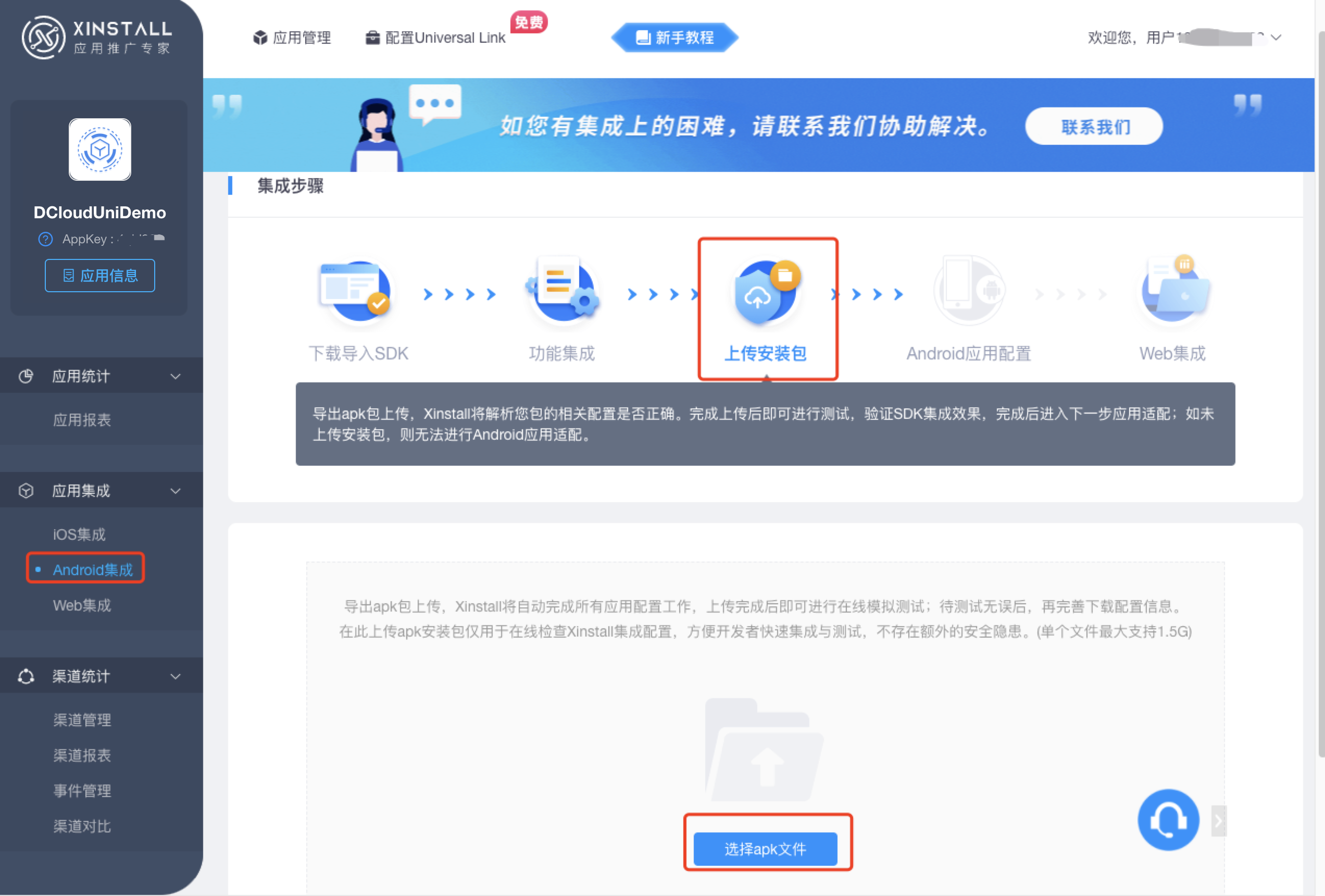
Task: Click the 应用管理 cube icon
Action: pyautogui.click(x=260, y=38)
